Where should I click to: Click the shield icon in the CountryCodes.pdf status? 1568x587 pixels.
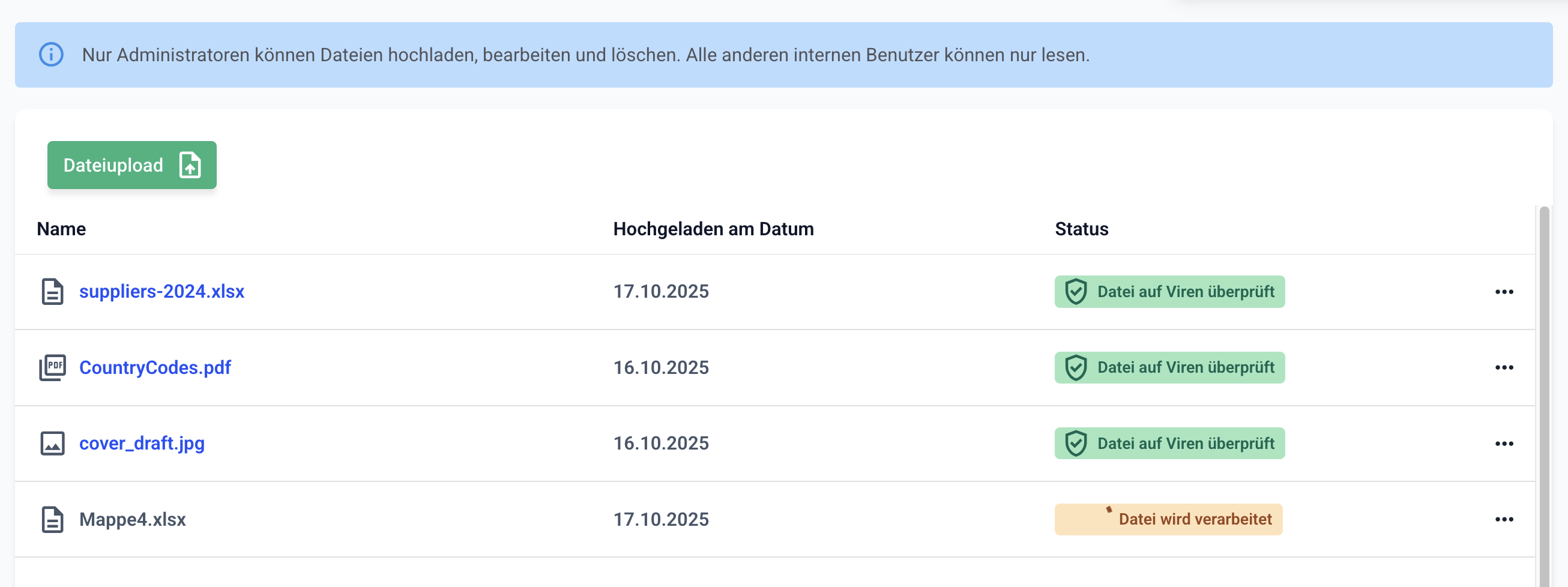(1076, 367)
